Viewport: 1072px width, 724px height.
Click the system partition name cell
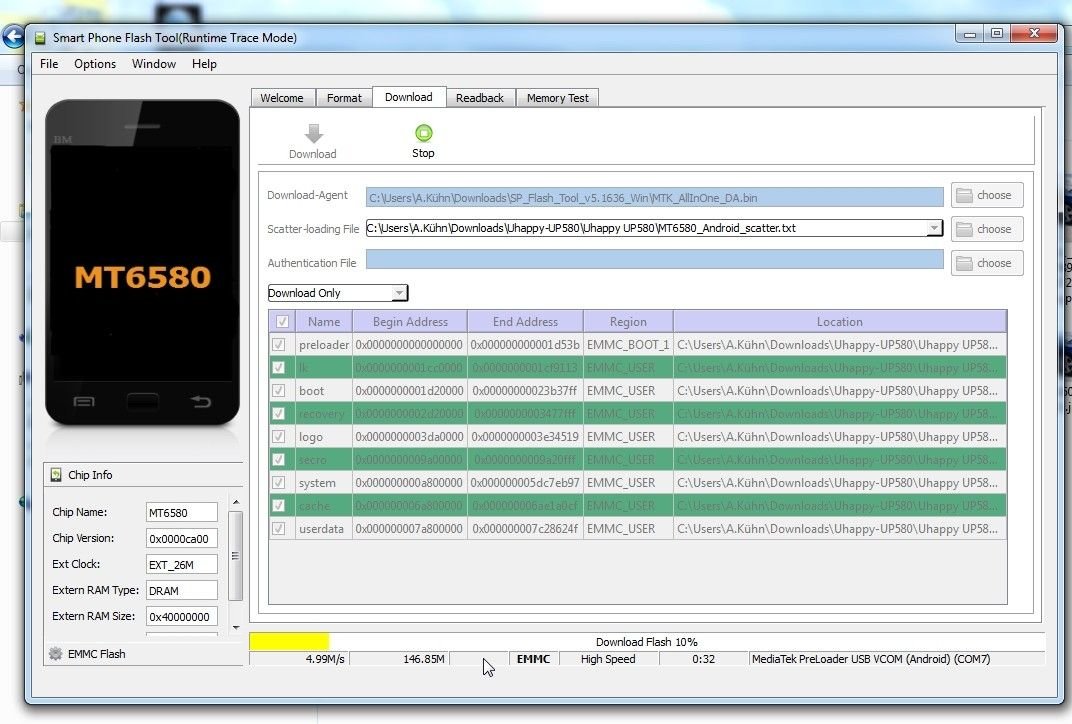point(323,483)
